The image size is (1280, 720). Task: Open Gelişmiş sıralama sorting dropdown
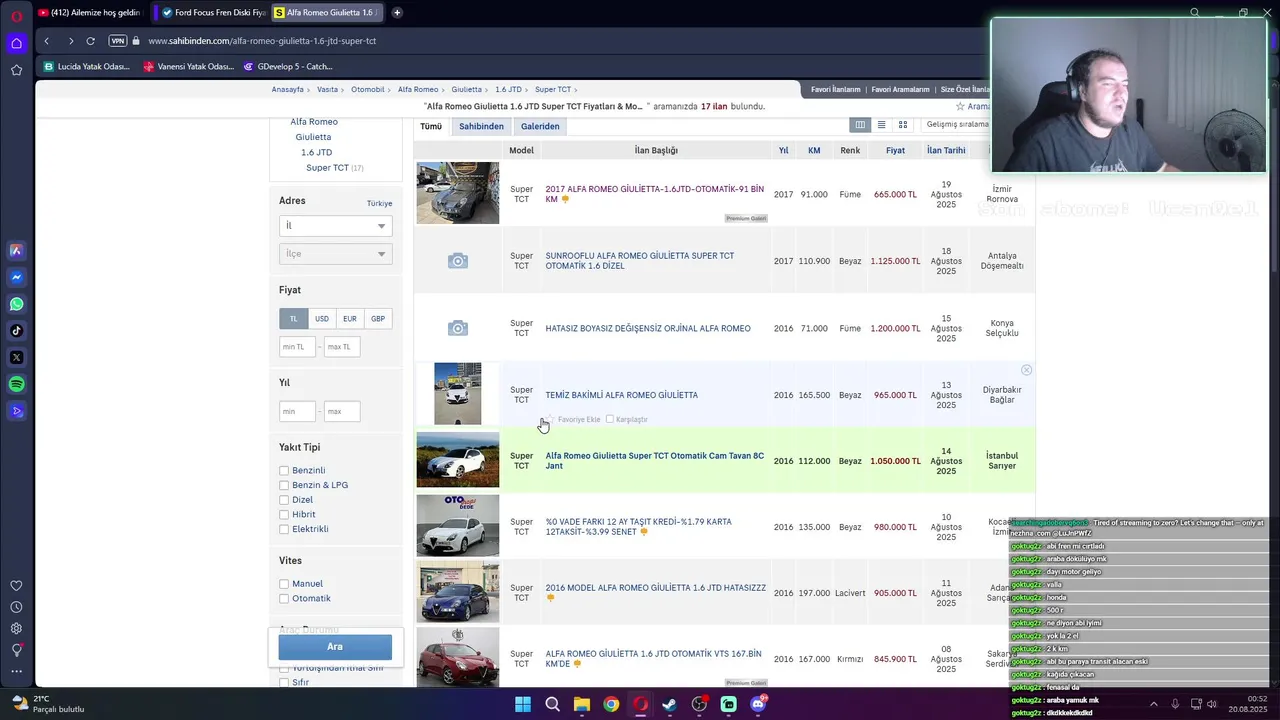(957, 125)
